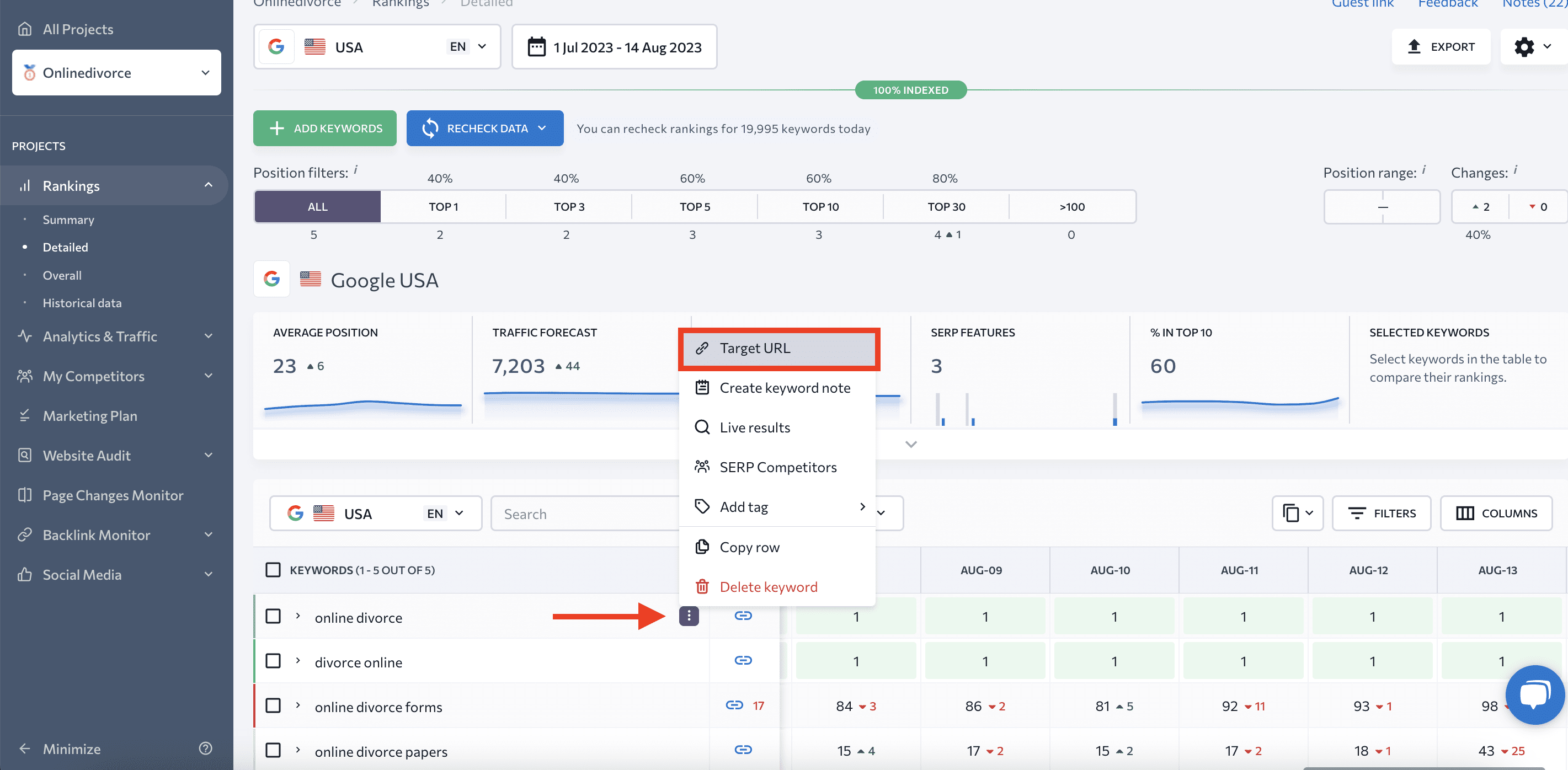The width and height of the screenshot is (1568, 770).
Task: Open the COLUMNS button
Action: pos(1496,513)
